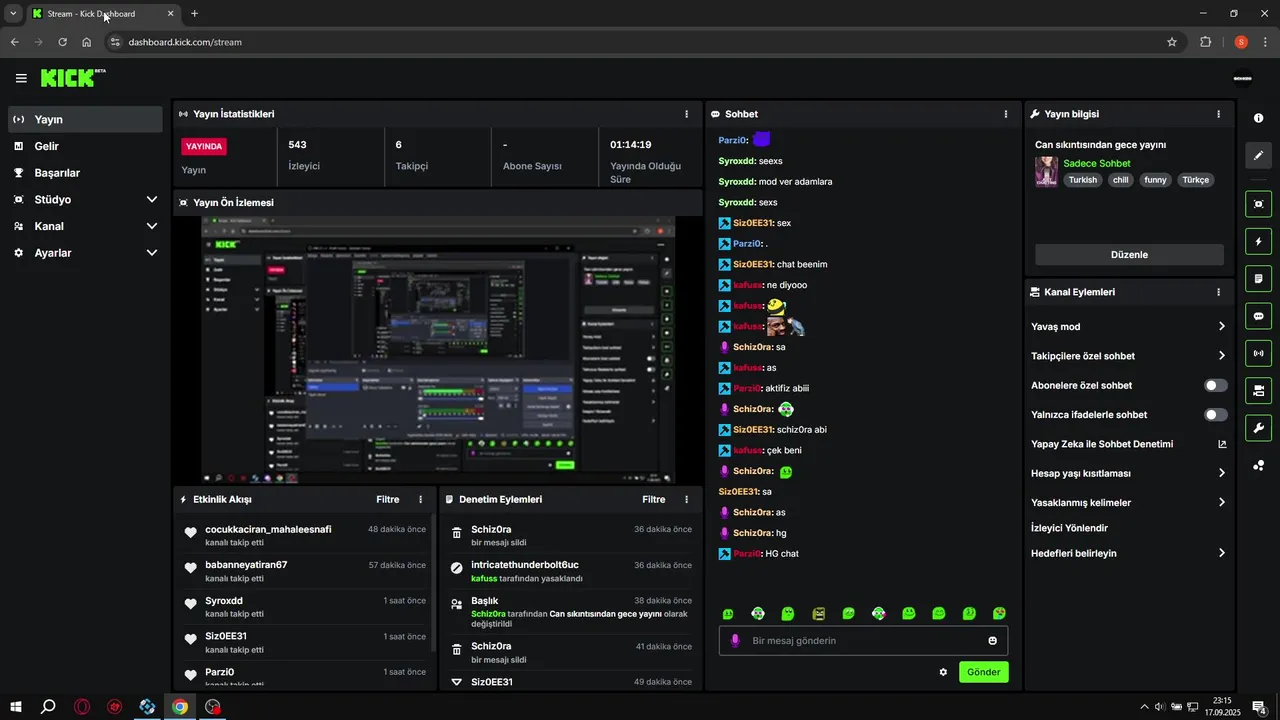Click the Türkçe tag
Image resolution: width=1280 pixels, height=720 pixels.
pos(1195,180)
